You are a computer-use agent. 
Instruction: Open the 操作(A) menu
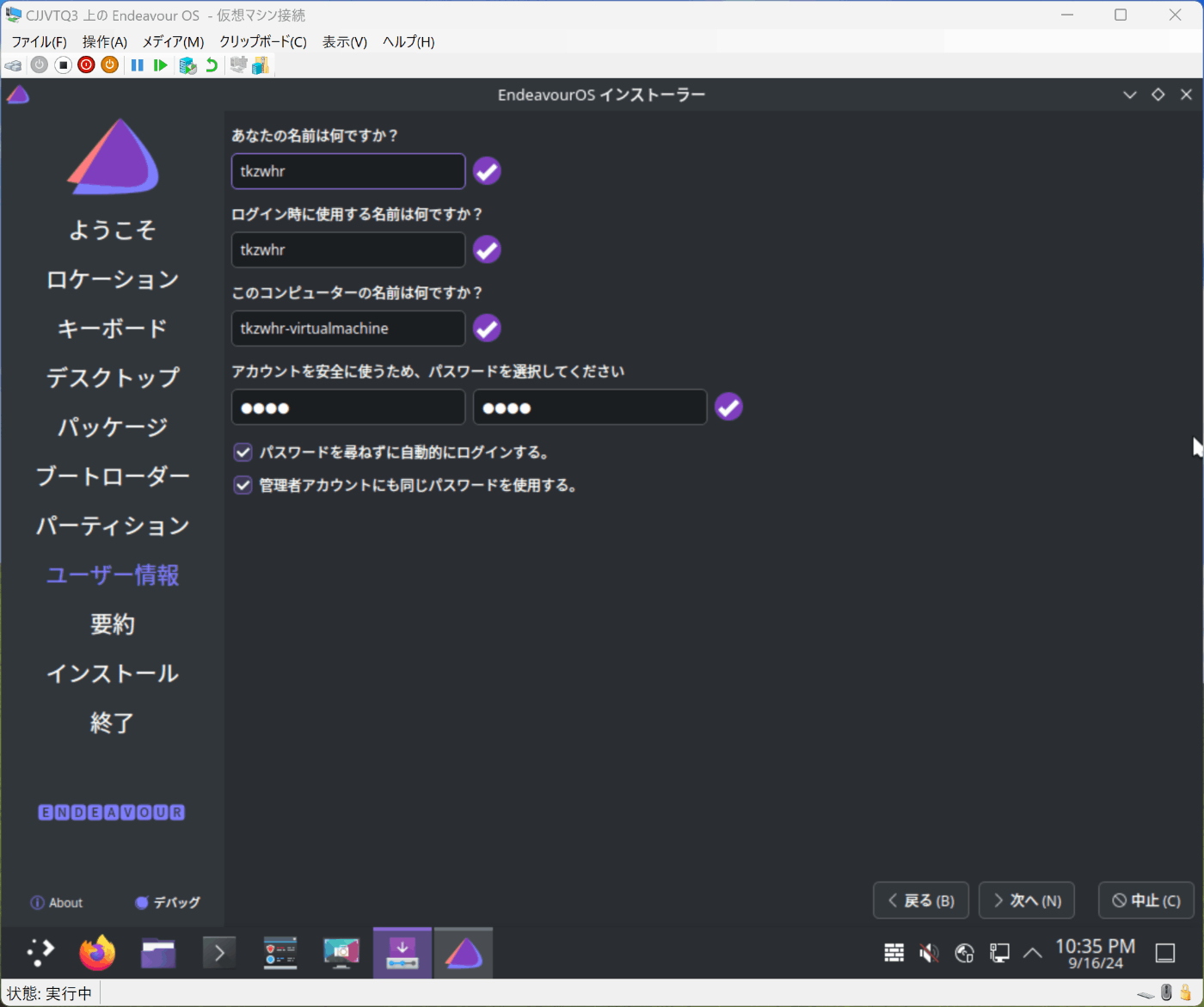[x=105, y=41]
